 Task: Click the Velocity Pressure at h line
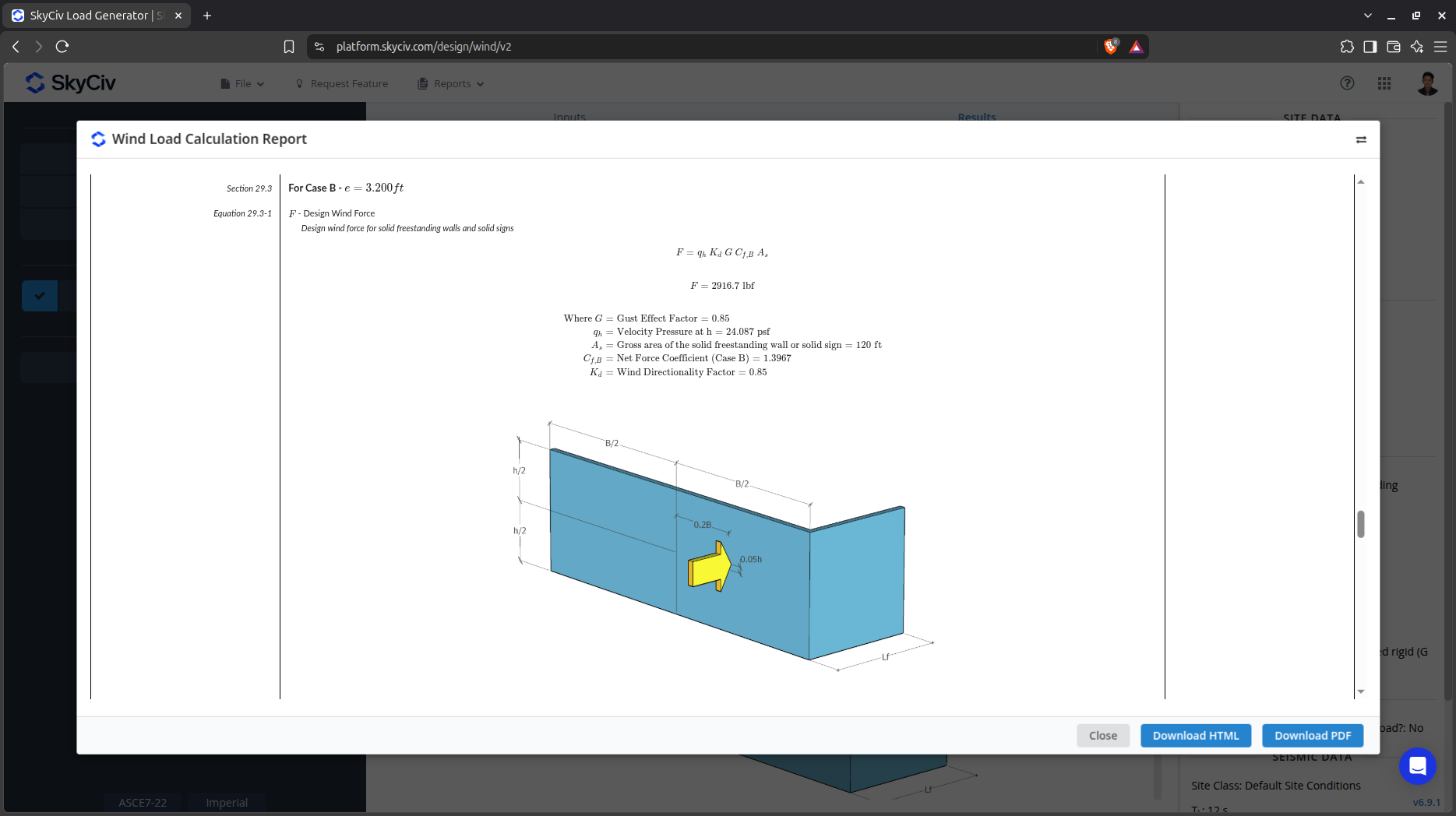coord(682,332)
